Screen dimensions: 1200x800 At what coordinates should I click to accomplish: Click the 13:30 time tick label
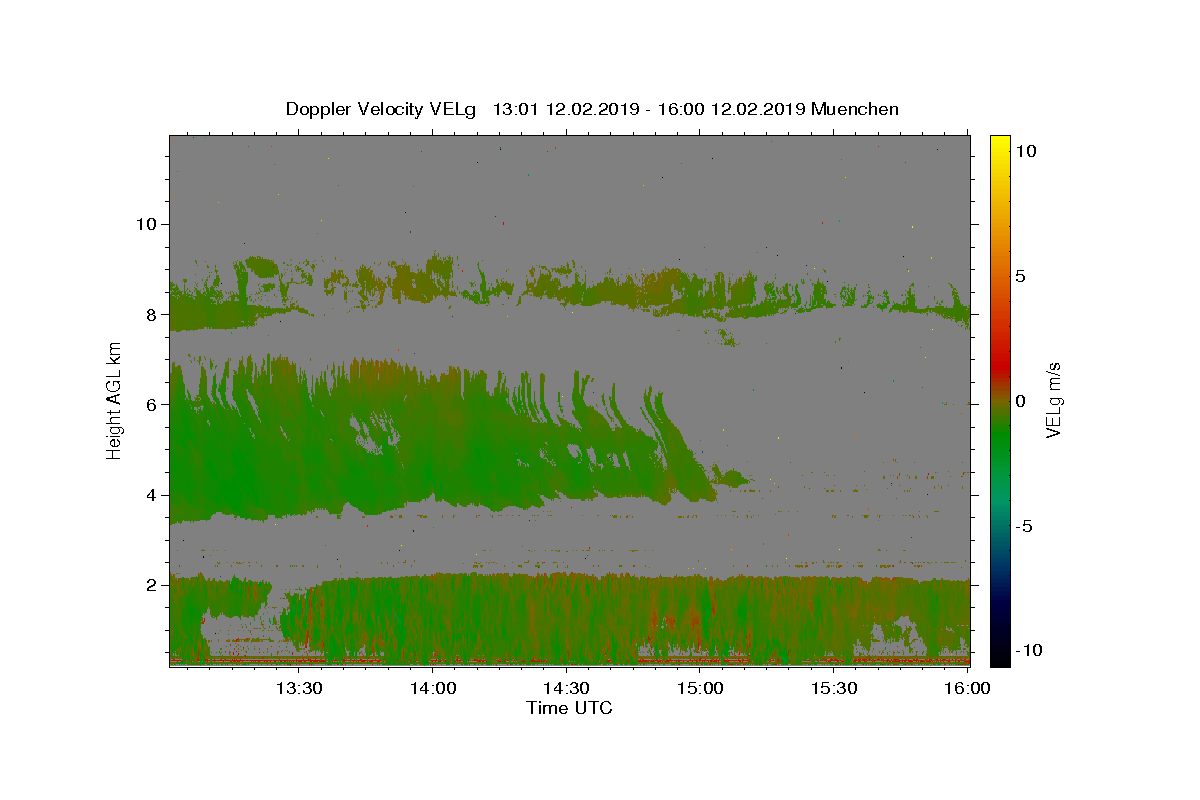299,688
